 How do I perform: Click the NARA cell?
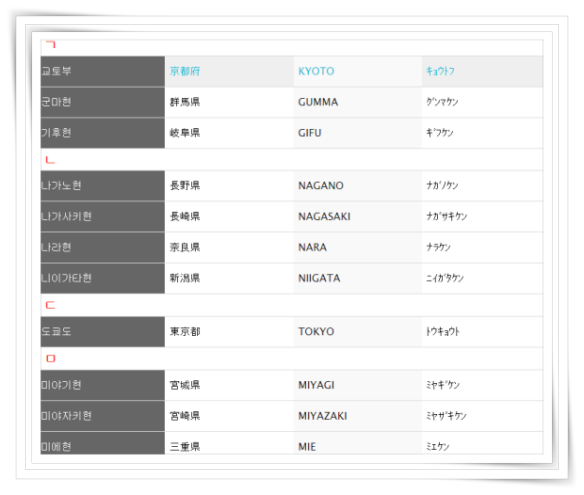tap(358, 247)
